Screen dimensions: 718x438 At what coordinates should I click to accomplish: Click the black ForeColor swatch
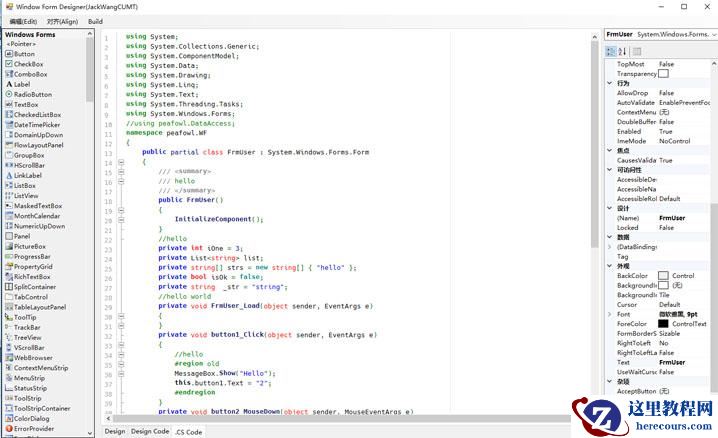pos(663,324)
